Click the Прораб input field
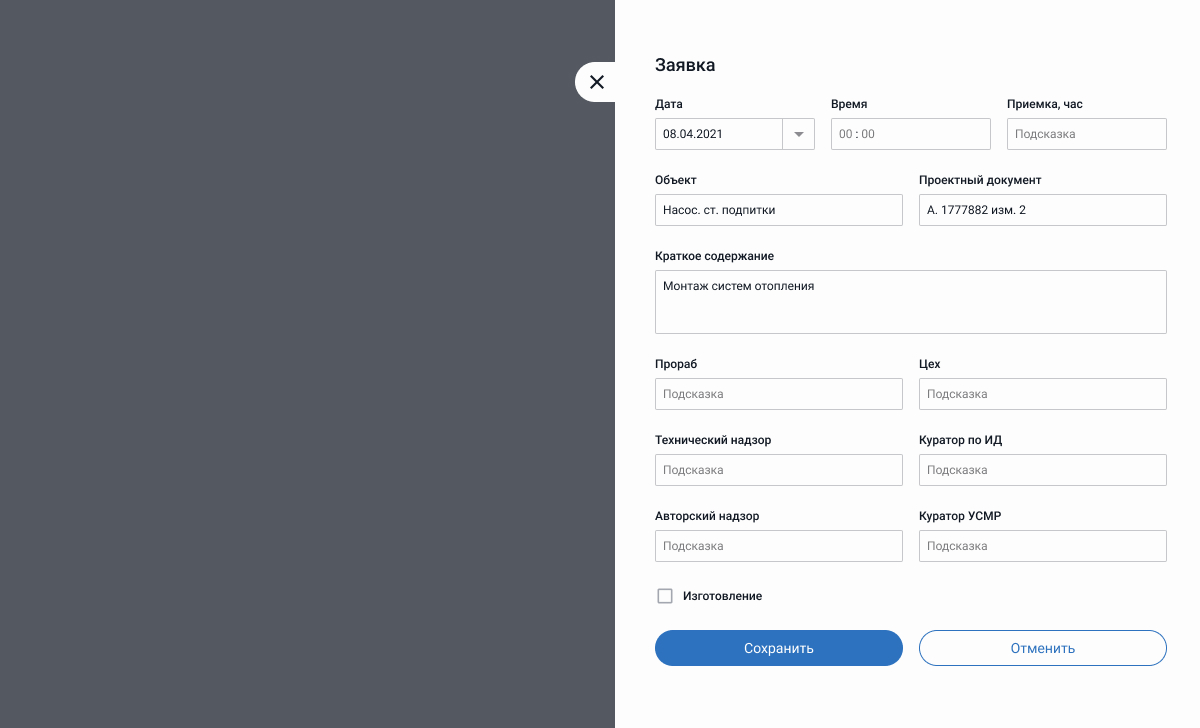The image size is (1200, 728). [x=778, y=394]
